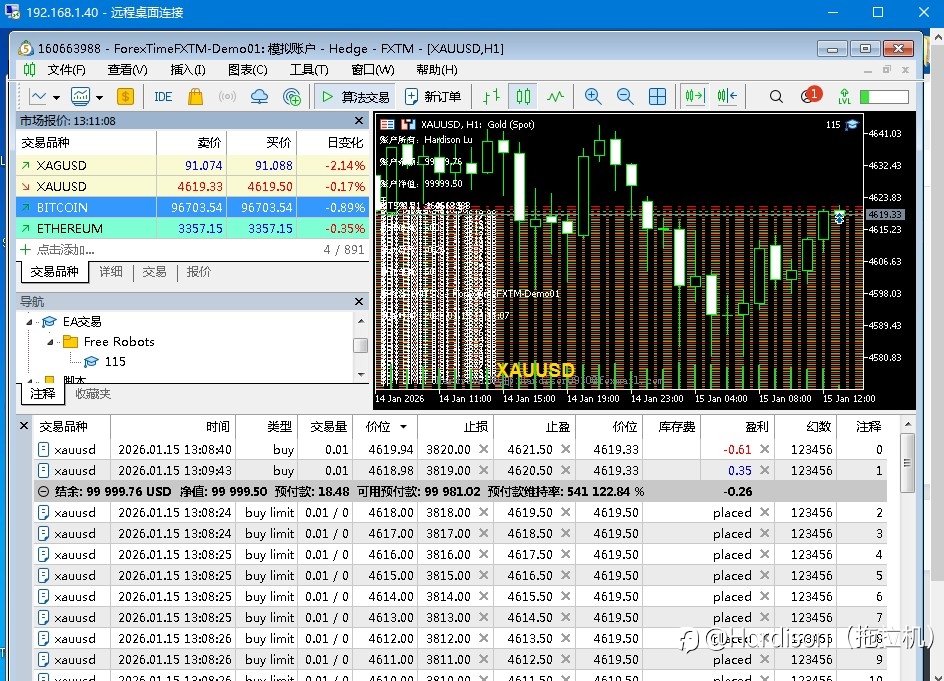Switch to the 收藏夹 tab in the navigator
The width and height of the screenshot is (944, 681).
pyautogui.click(x=93, y=394)
